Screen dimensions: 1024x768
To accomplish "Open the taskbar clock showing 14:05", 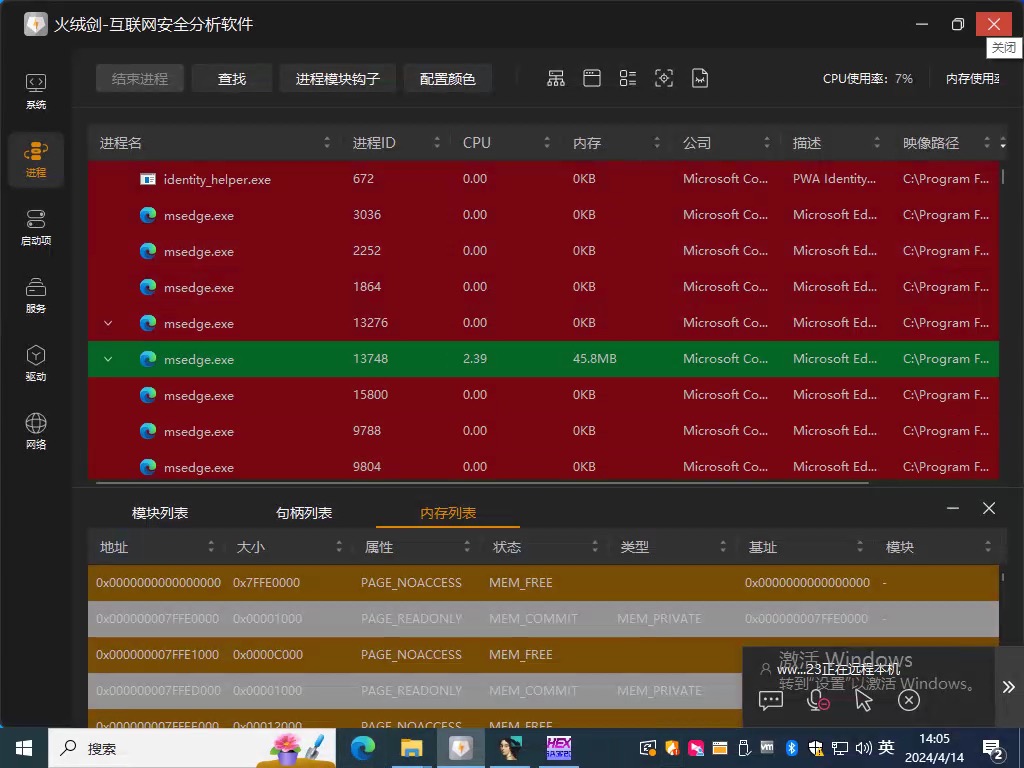I will click(x=934, y=748).
